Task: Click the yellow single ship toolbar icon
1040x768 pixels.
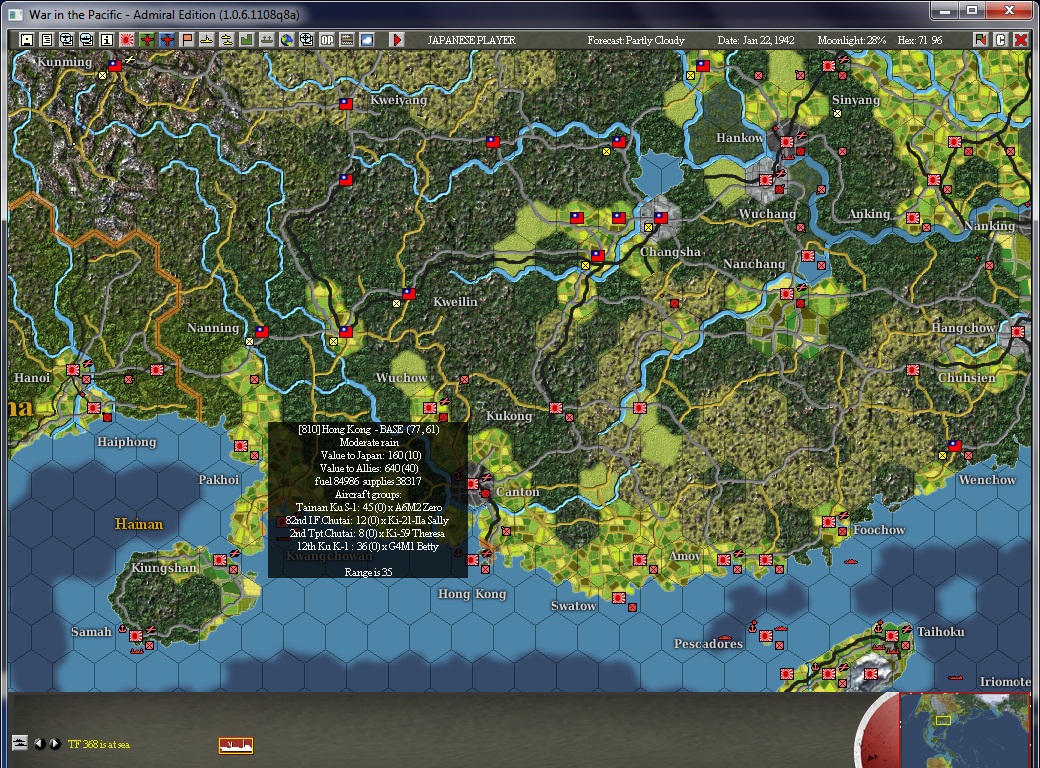Action: pyautogui.click(x=206, y=40)
